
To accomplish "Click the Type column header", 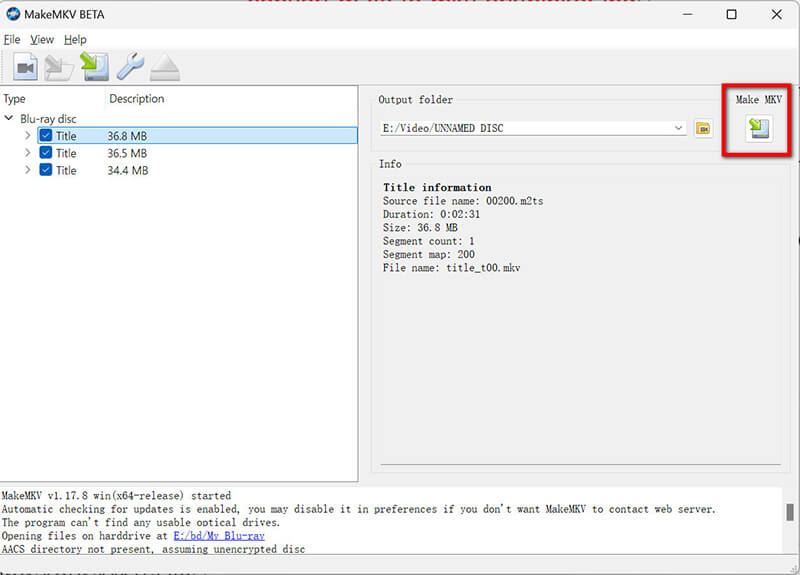I will tap(14, 99).
